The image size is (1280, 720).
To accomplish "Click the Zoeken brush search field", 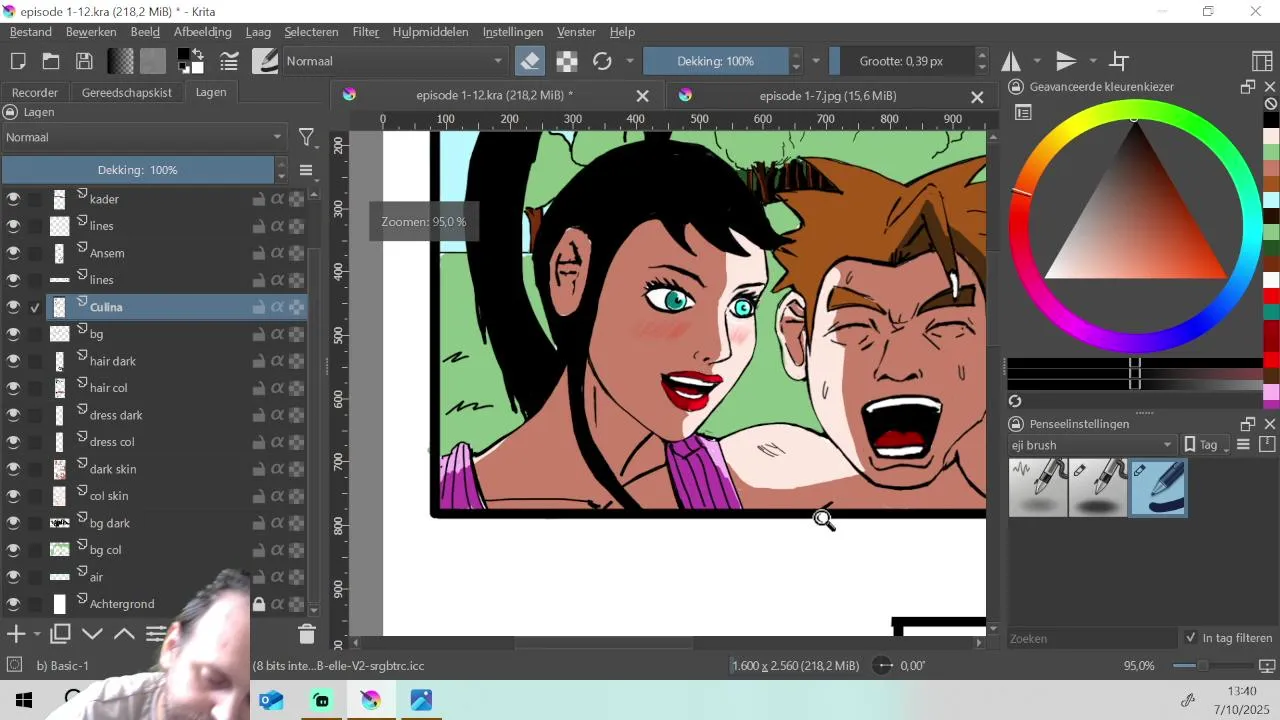I will (x=1093, y=638).
